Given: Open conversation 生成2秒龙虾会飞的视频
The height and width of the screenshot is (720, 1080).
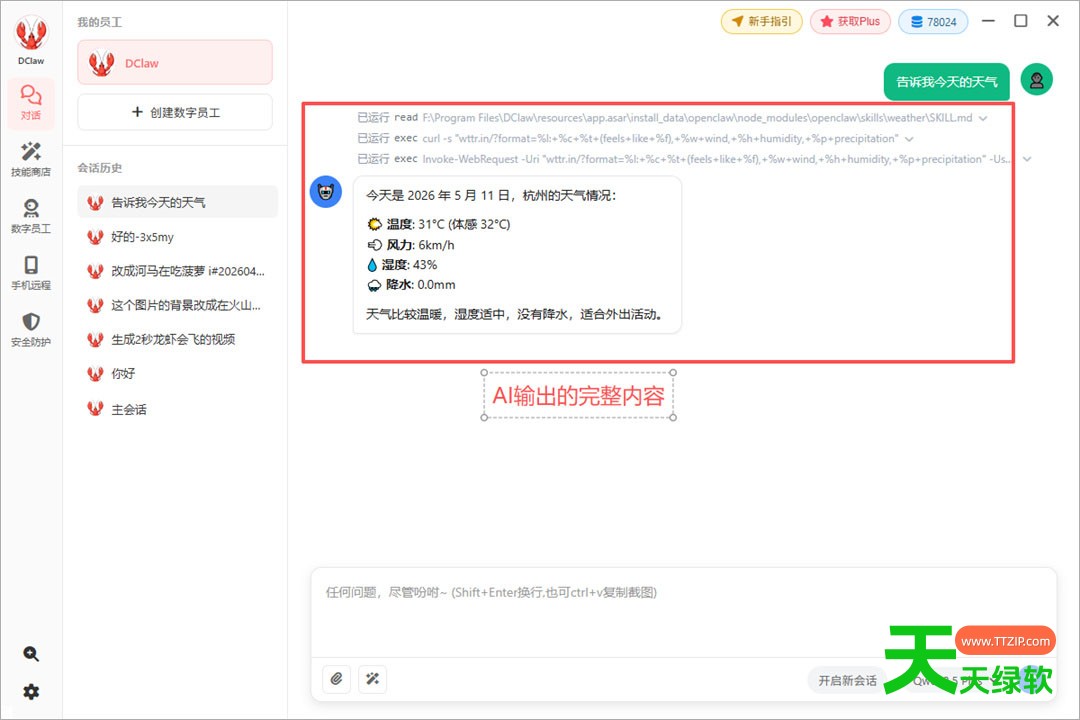Looking at the screenshot, I should (x=178, y=339).
